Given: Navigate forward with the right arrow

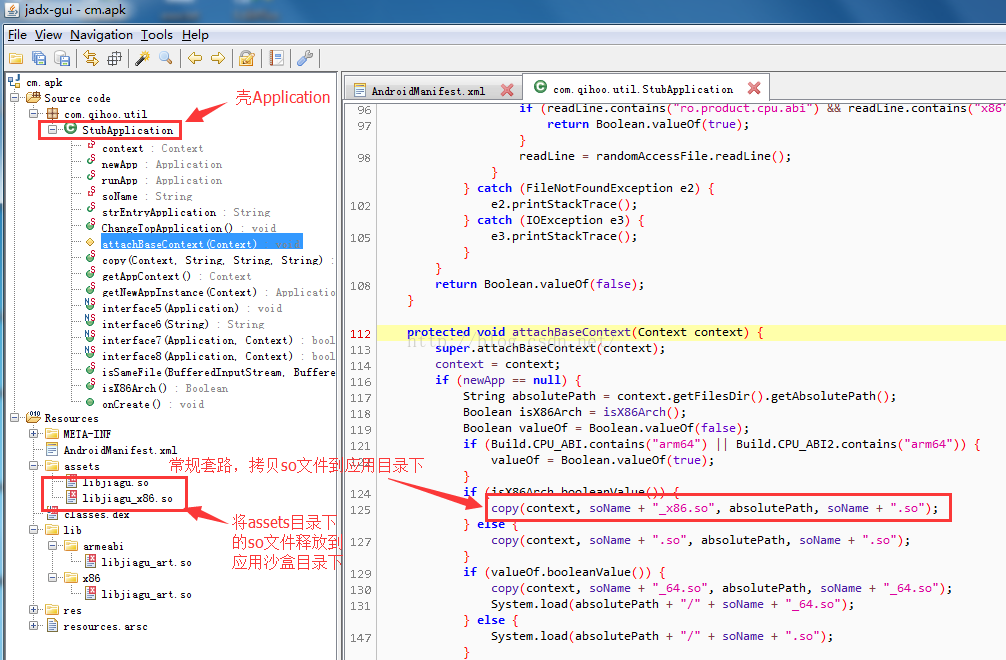Looking at the screenshot, I should 218,59.
